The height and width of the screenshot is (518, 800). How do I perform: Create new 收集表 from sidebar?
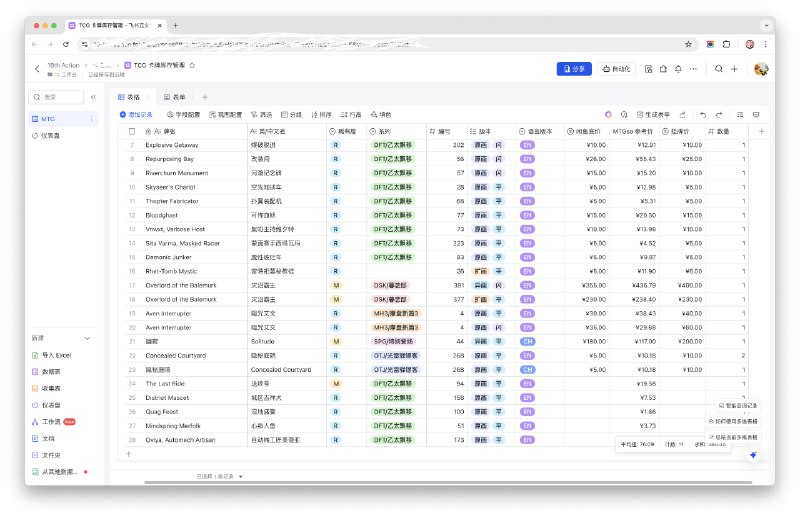click(x=47, y=388)
